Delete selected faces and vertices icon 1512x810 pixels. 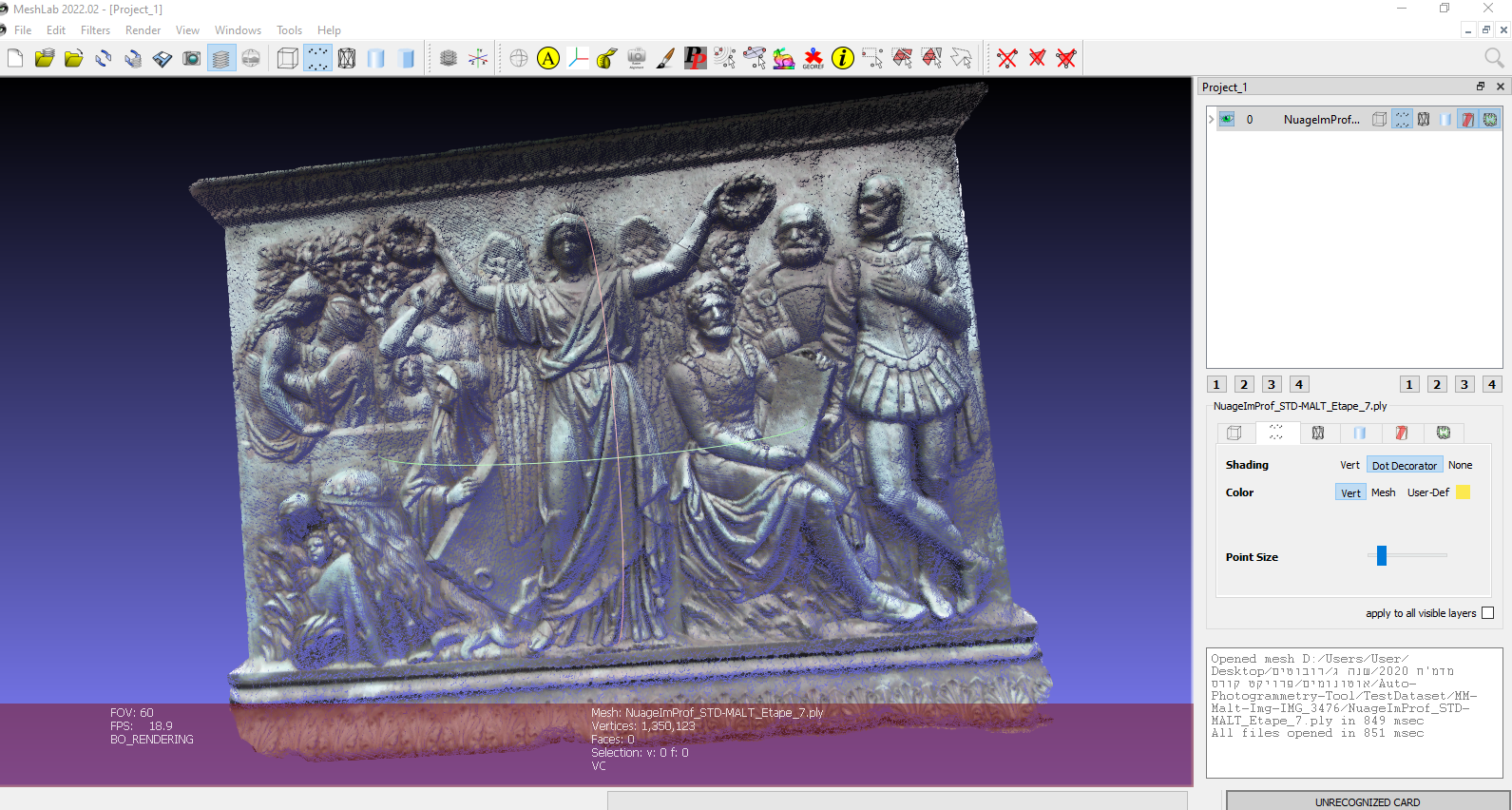(x=1066, y=59)
